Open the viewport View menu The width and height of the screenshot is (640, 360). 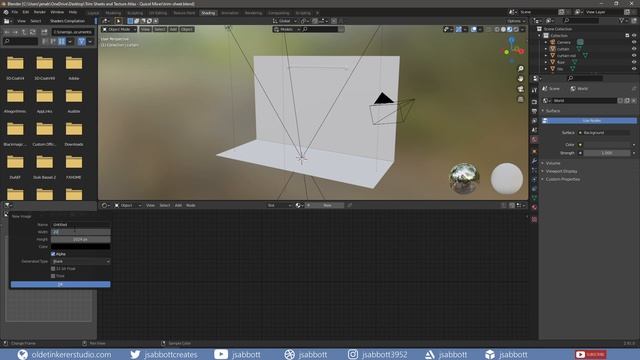[x=145, y=29]
